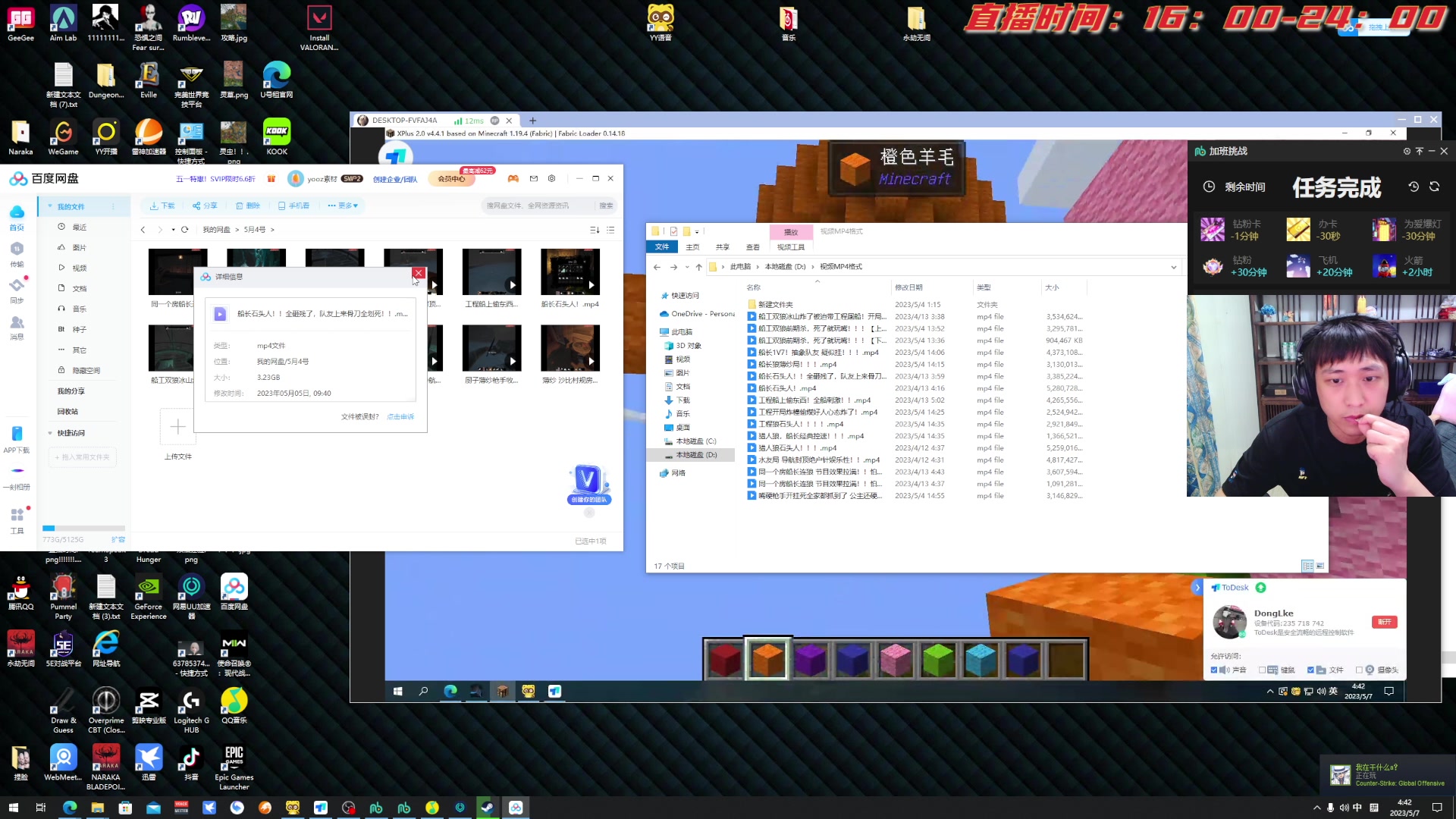1456x819 pixels.
Task: Open the 文件 tab in File Explorer ribbon
Action: (x=662, y=247)
